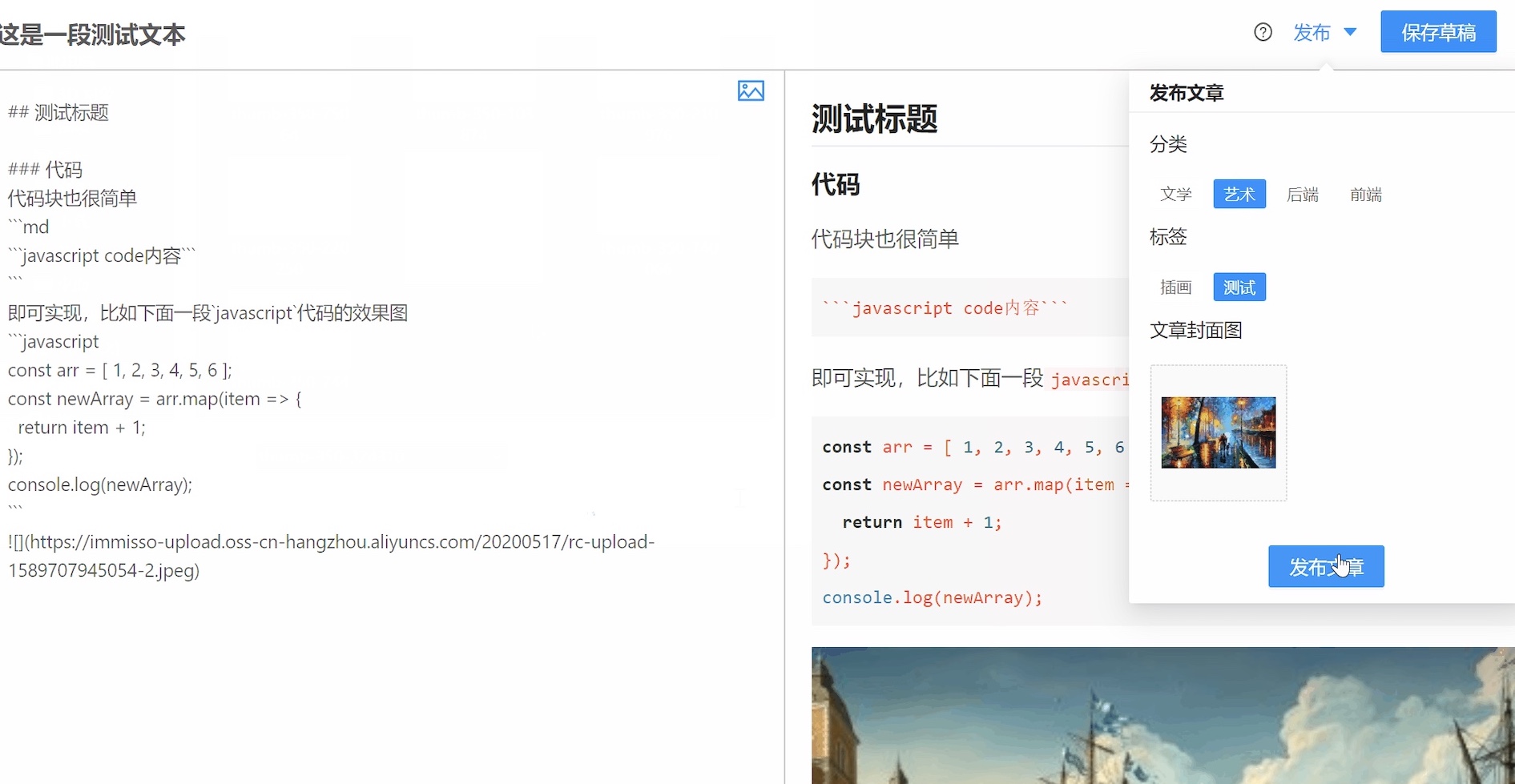Image resolution: width=1515 pixels, height=784 pixels.
Task: Select the 插画 label tag
Action: 1176,287
